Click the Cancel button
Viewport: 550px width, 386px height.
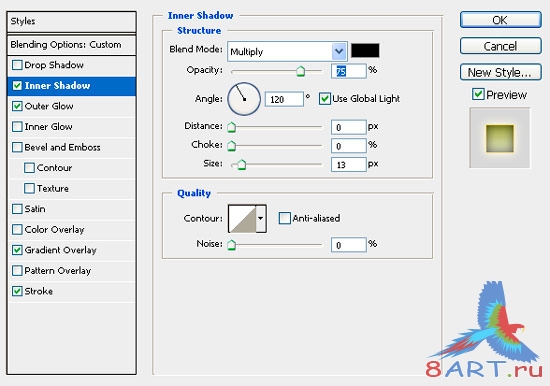pos(501,46)
